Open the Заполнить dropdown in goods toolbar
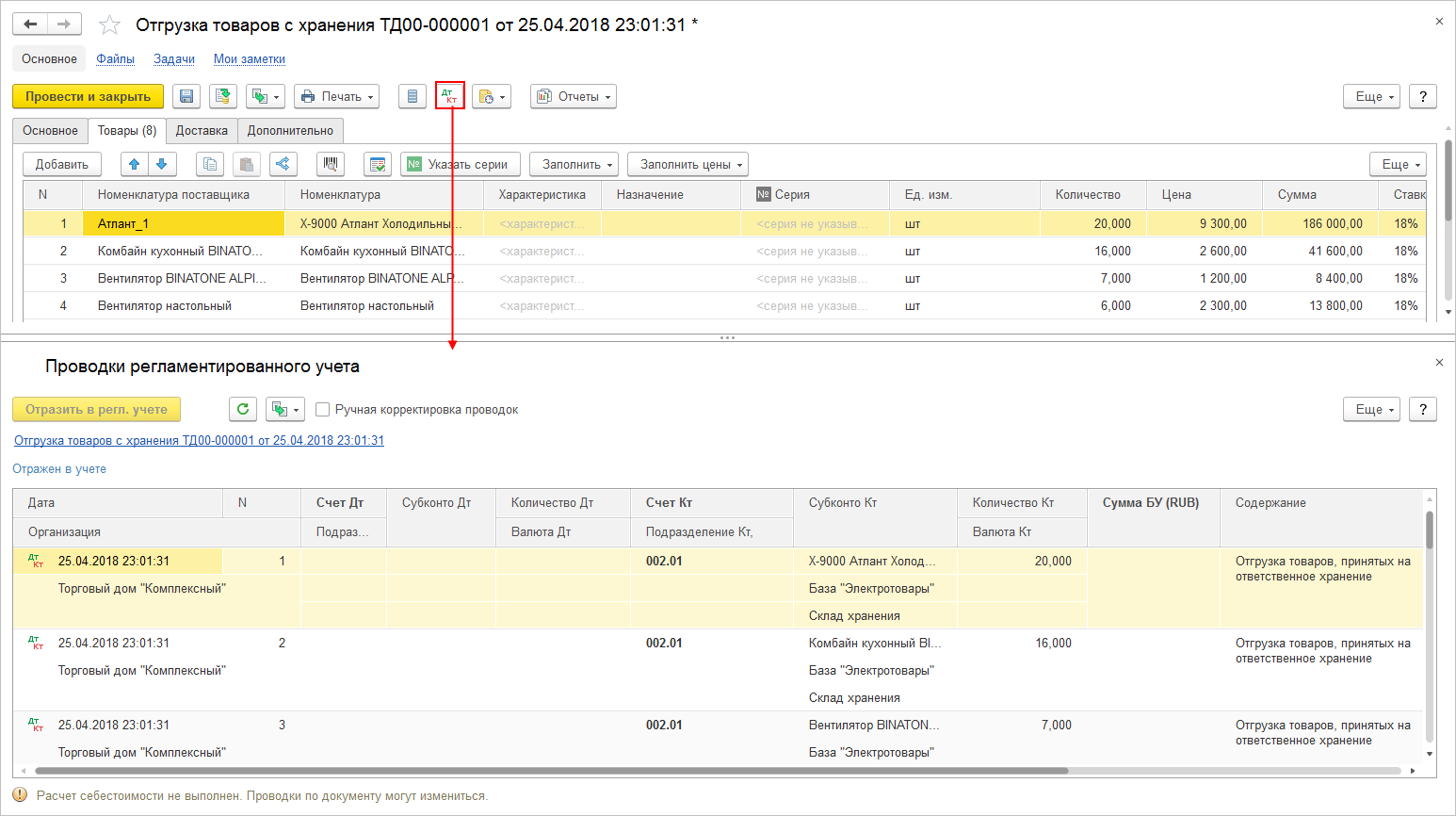This screenshot has height=816, width=1456. point(574,164)
